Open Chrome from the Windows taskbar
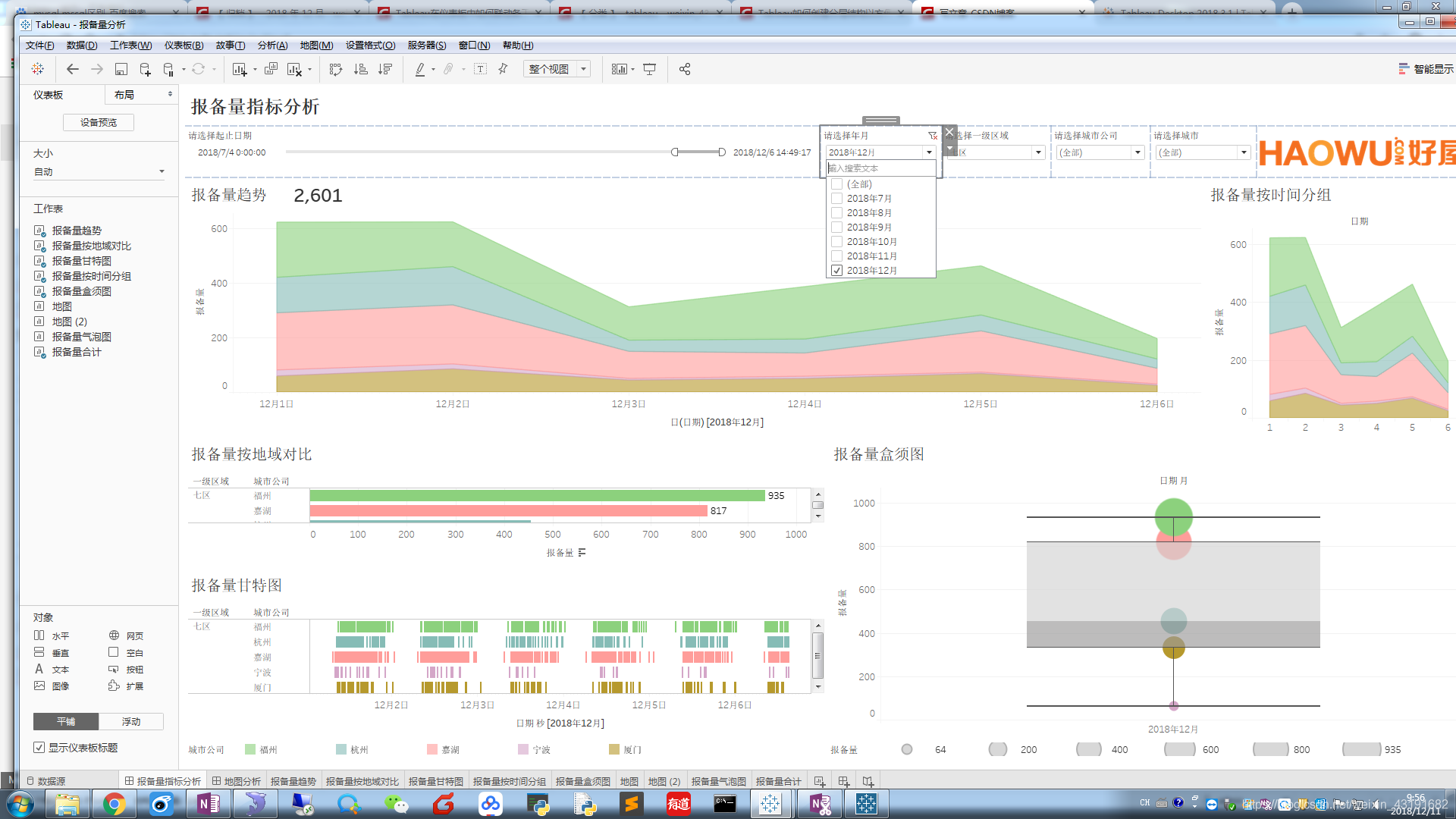This screenshot has height=819, width=1456. [114, 804]
